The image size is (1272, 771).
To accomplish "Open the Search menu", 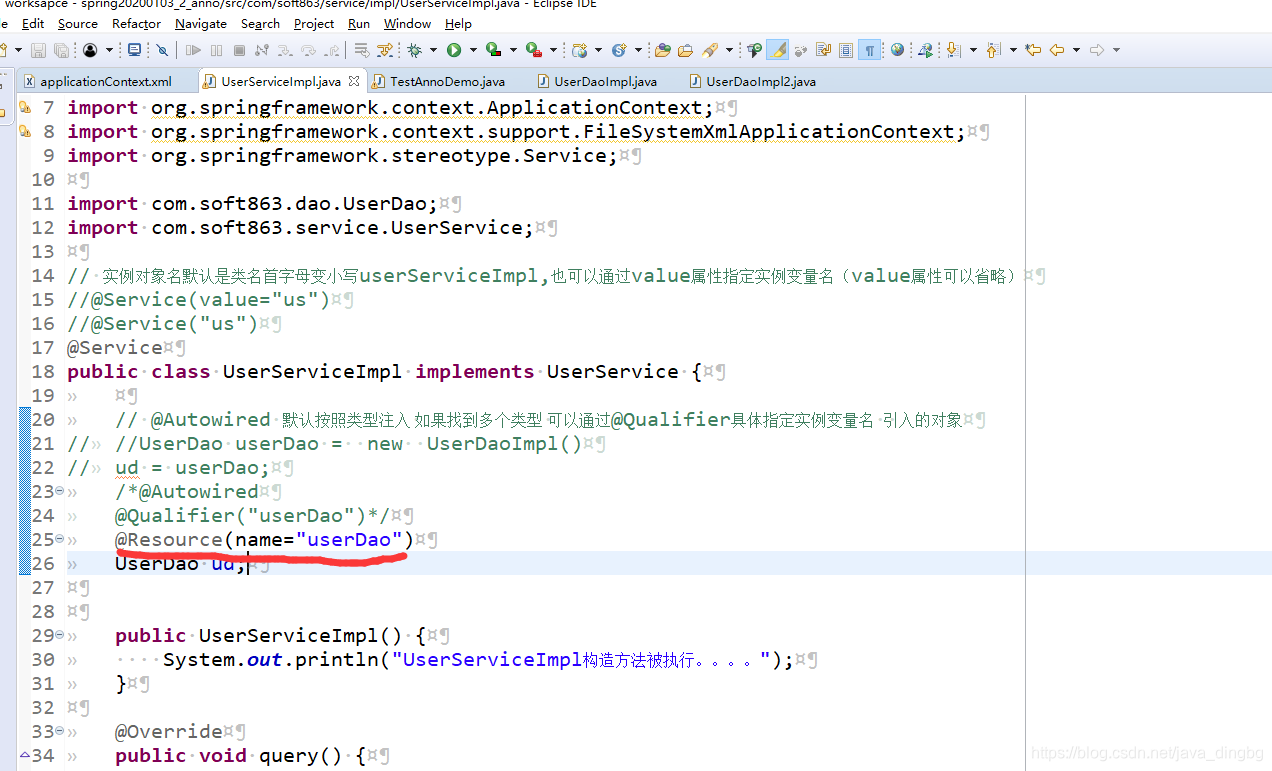I will coord(260,23).
